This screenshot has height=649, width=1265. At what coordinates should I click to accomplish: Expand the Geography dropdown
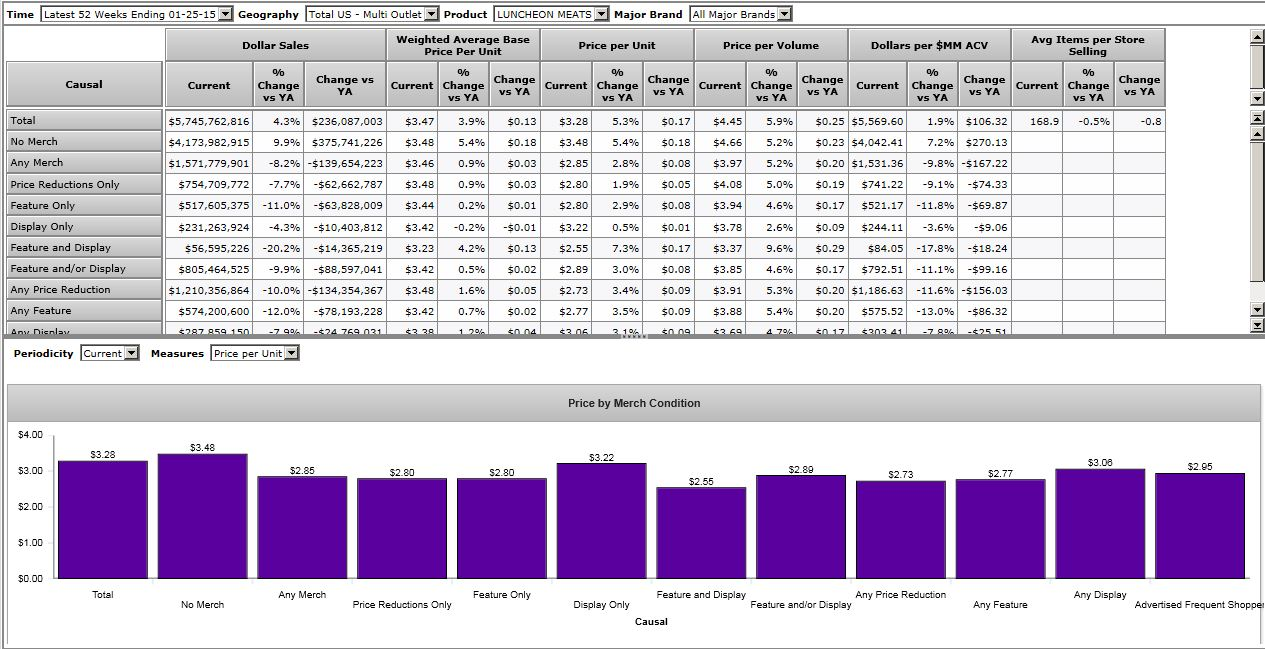click(371, 14)
